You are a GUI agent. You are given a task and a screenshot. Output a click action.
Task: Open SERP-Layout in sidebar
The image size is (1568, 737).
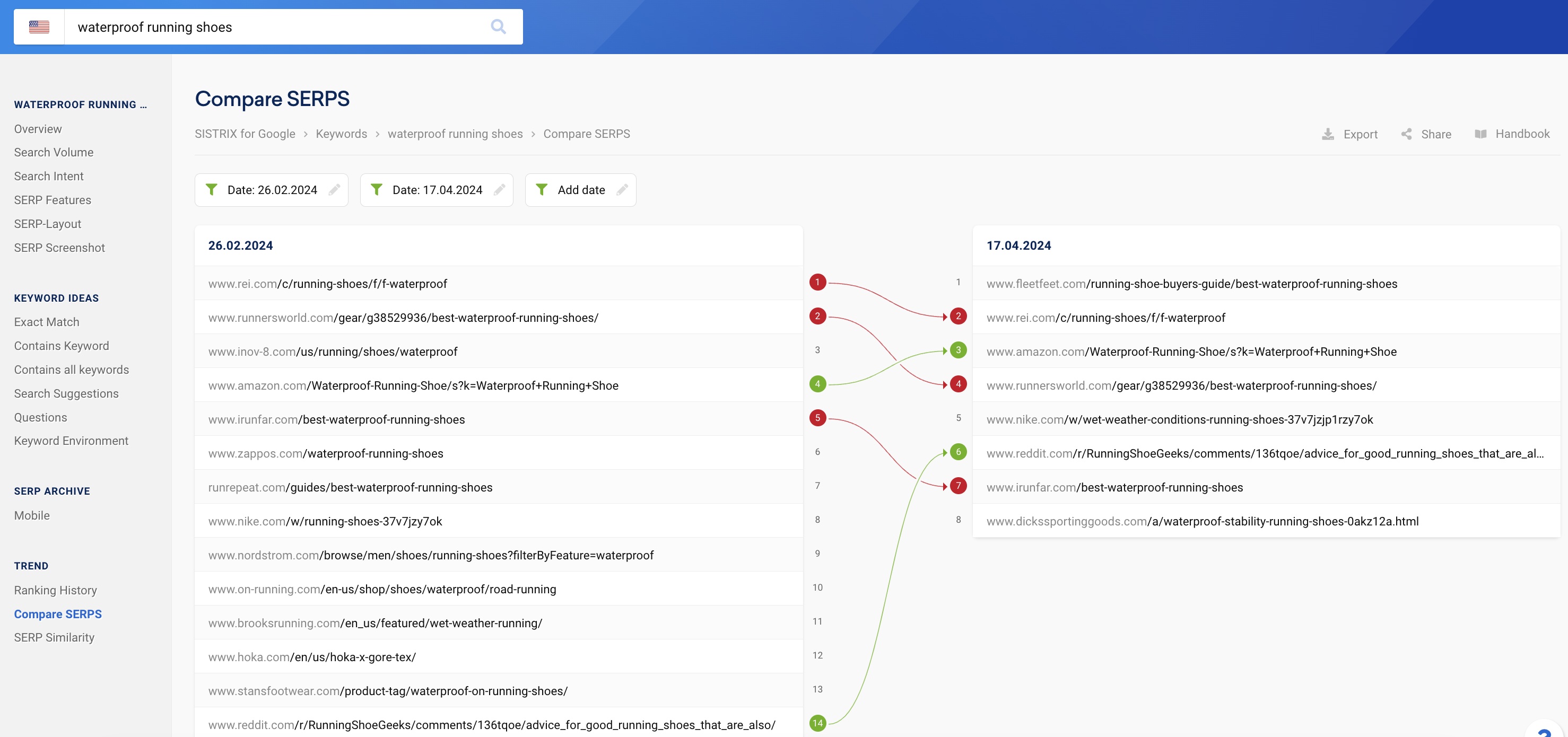pos(48,224)
